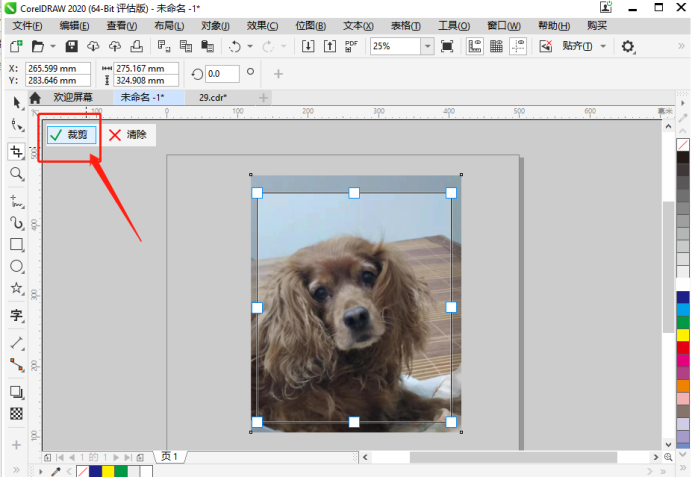692x477 pixels.
Task: Open the 效果 menu
Action: point(263,25)
